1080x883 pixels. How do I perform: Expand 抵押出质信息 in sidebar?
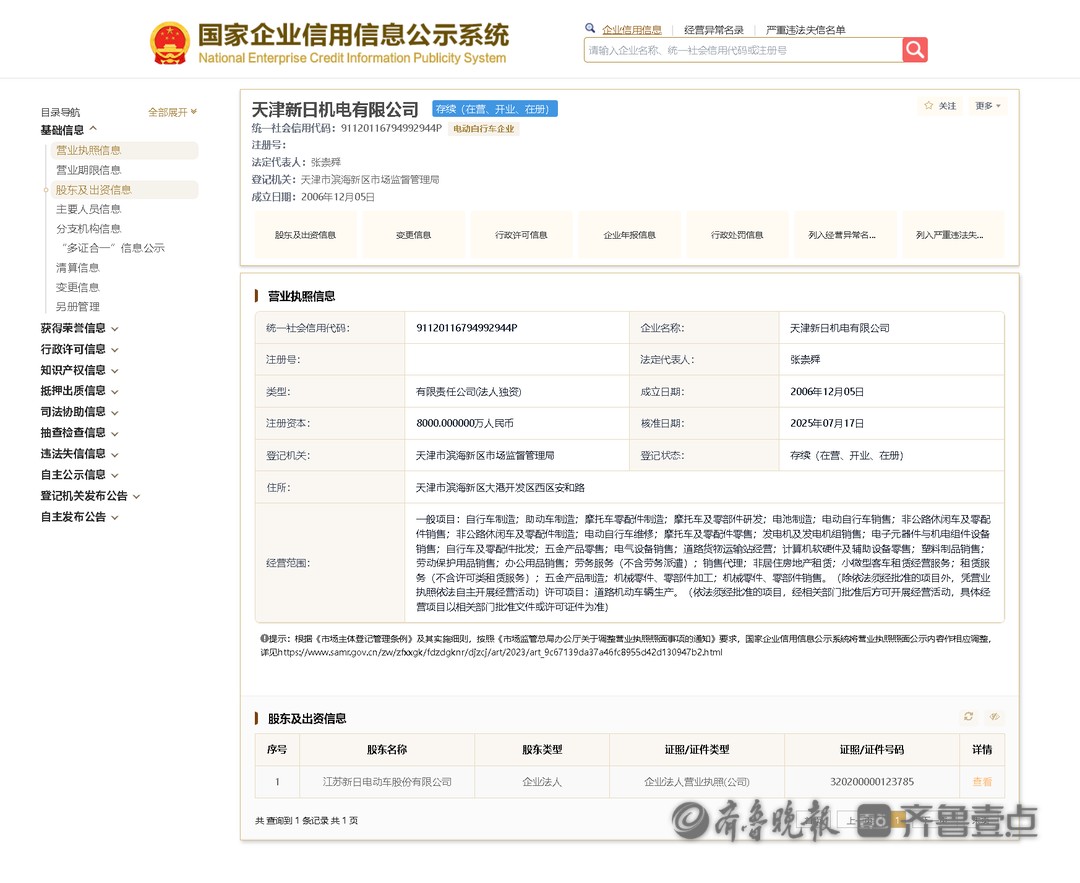coord(79,391)
